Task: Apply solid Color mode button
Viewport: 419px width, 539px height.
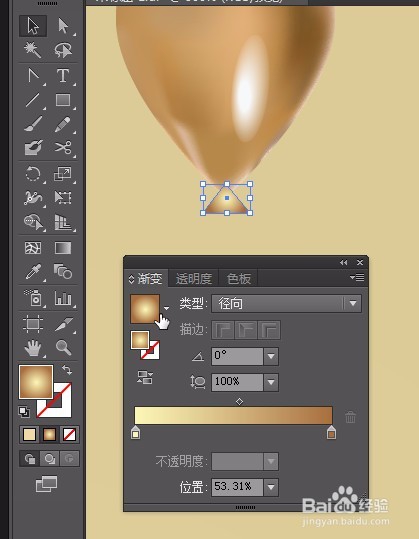Action: pyautogui.click(x=29, y=434)
